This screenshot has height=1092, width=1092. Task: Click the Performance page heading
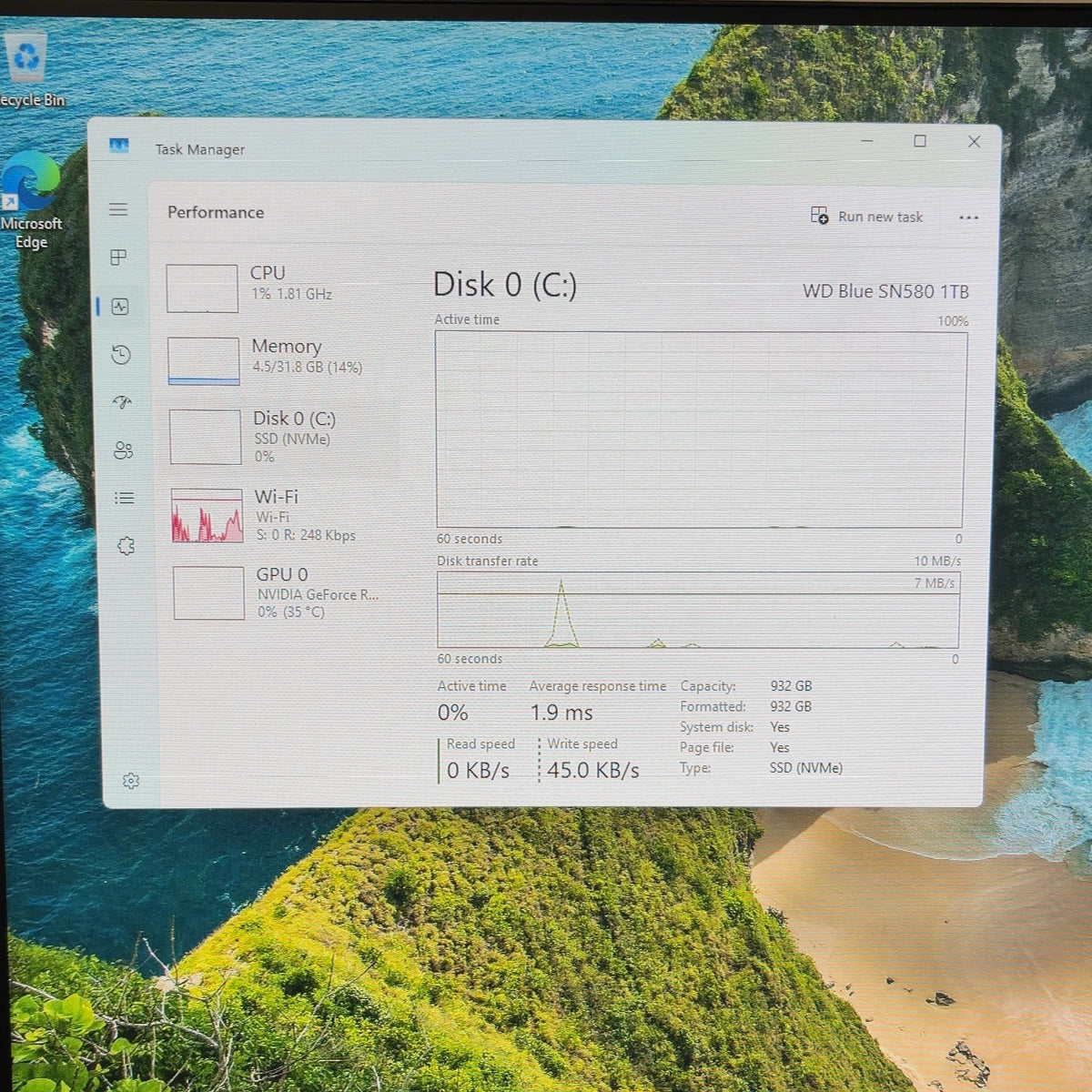click(x=216, y=212)
